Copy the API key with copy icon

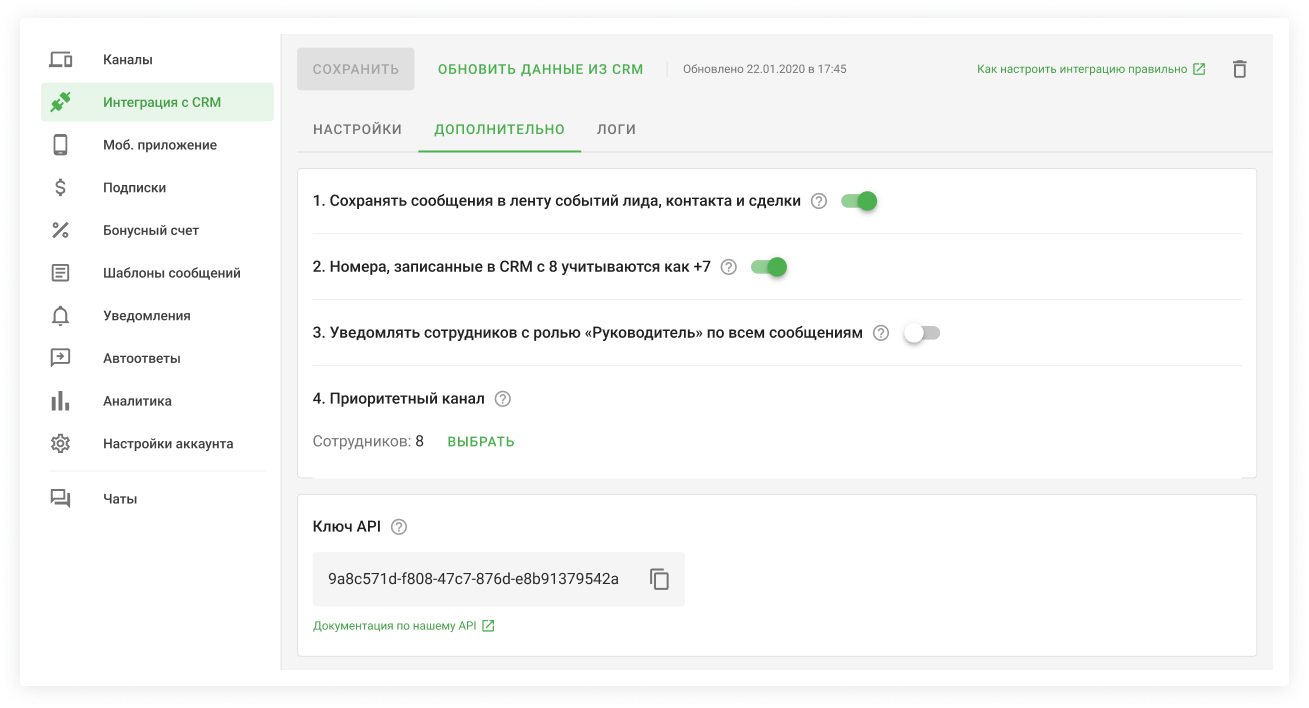tap(659, 579)
